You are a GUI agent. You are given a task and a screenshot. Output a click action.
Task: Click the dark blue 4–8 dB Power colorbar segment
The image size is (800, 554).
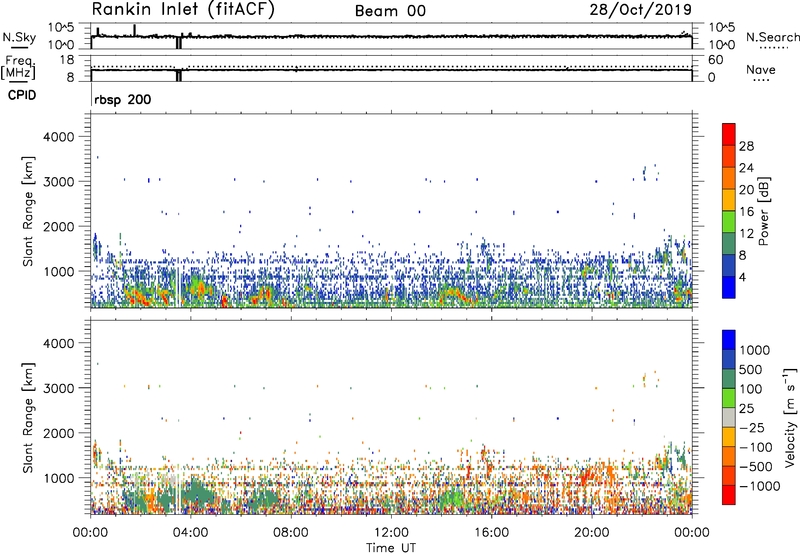click(729, 266)
